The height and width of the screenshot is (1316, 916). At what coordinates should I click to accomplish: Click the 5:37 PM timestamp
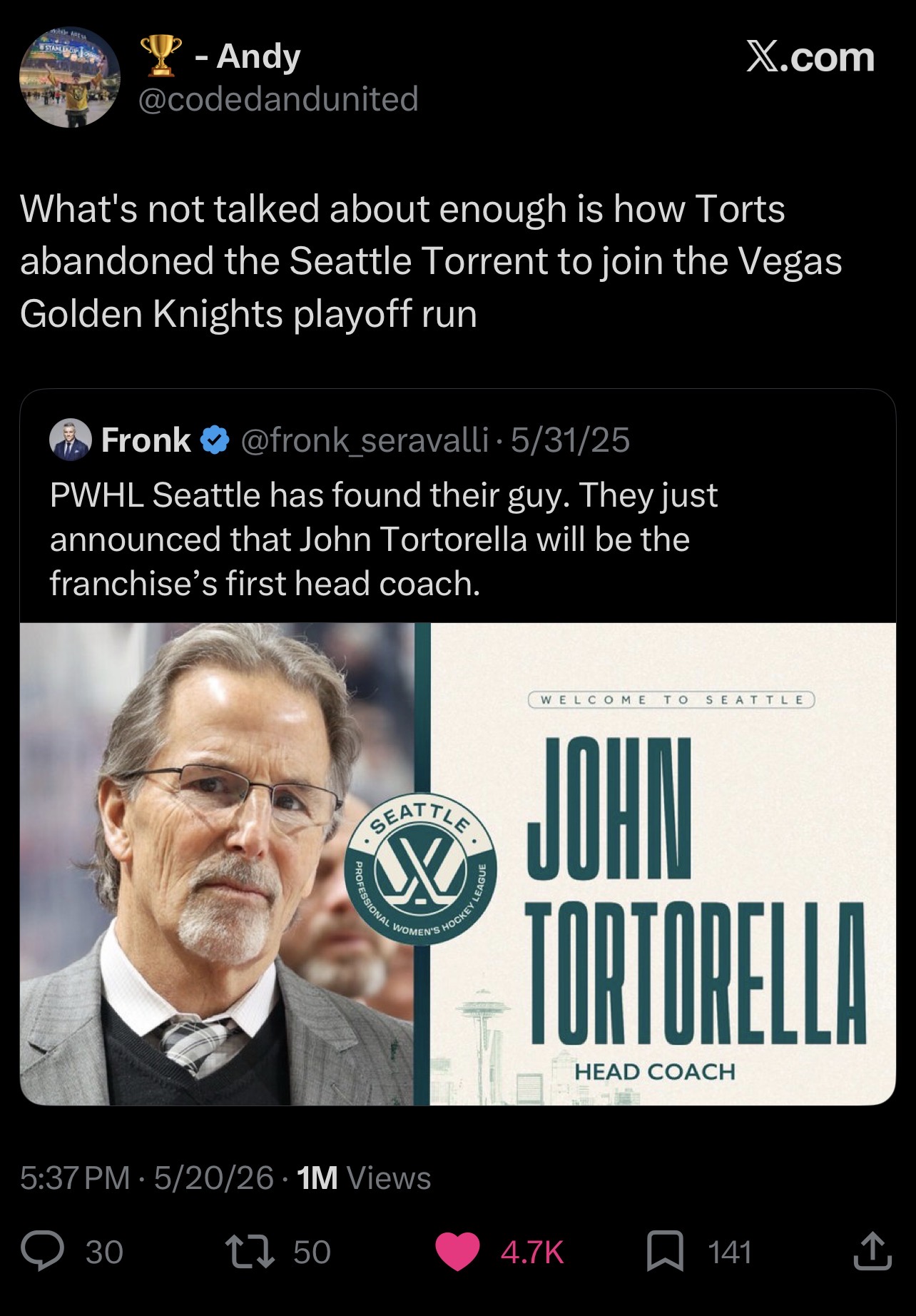pyautogui.click(x=75, y=1178)
